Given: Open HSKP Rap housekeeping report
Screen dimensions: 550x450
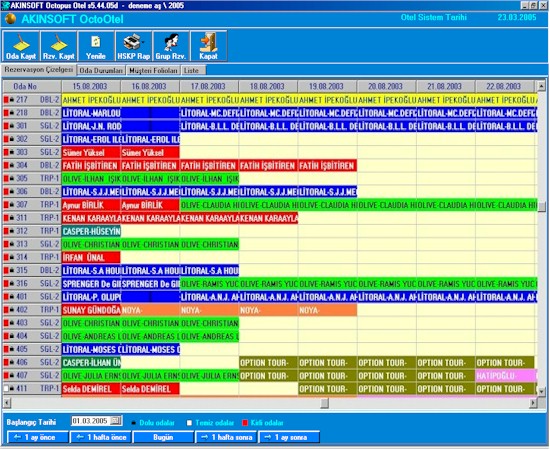Looking at the screenshot, I should (133, 46).
